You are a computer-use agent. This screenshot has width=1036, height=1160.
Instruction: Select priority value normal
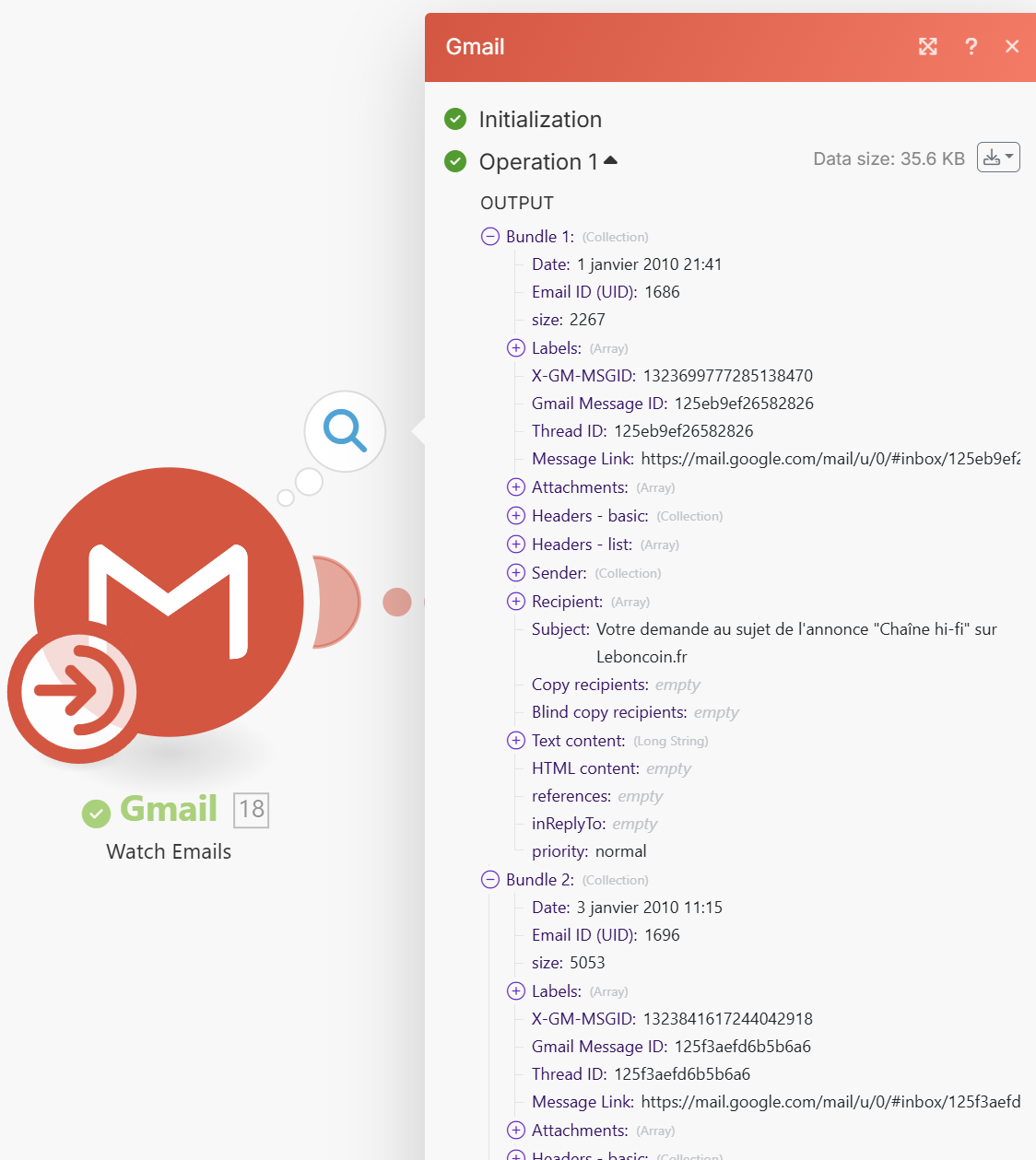point(621,851)
